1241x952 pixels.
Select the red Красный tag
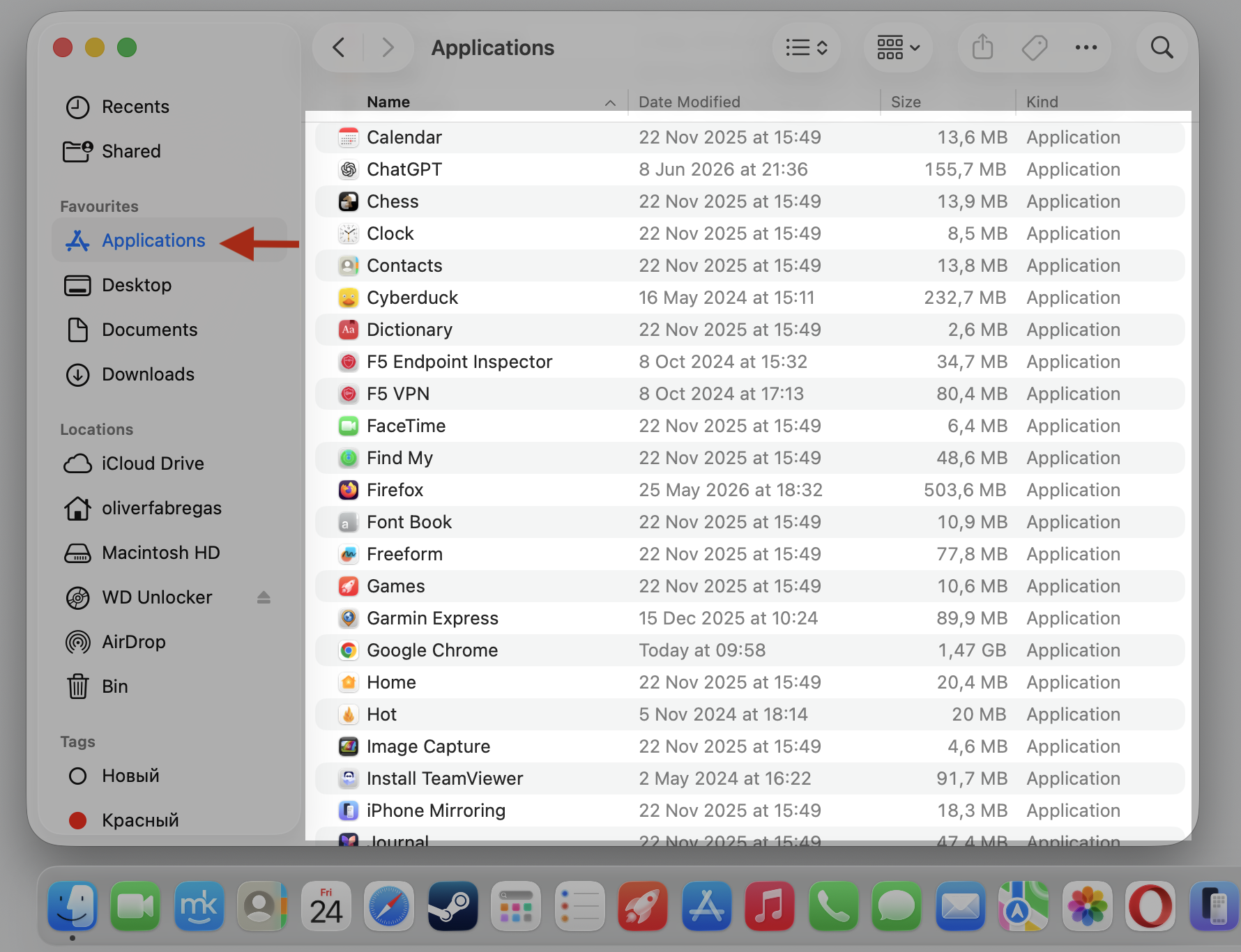(x=169, y=820)
